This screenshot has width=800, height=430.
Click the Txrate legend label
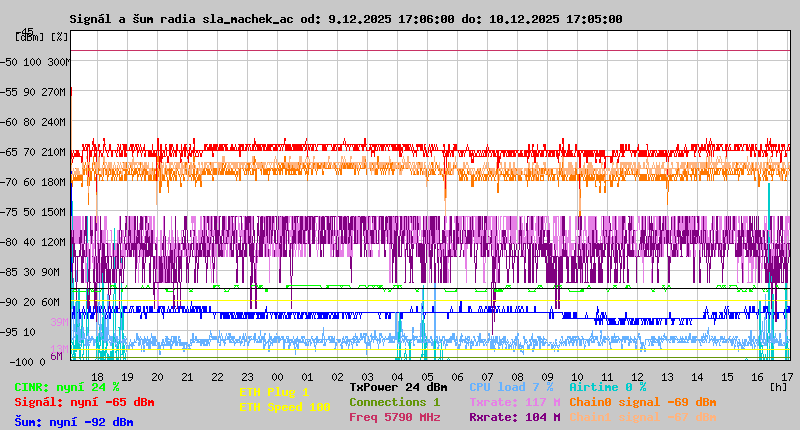point(514,402)
